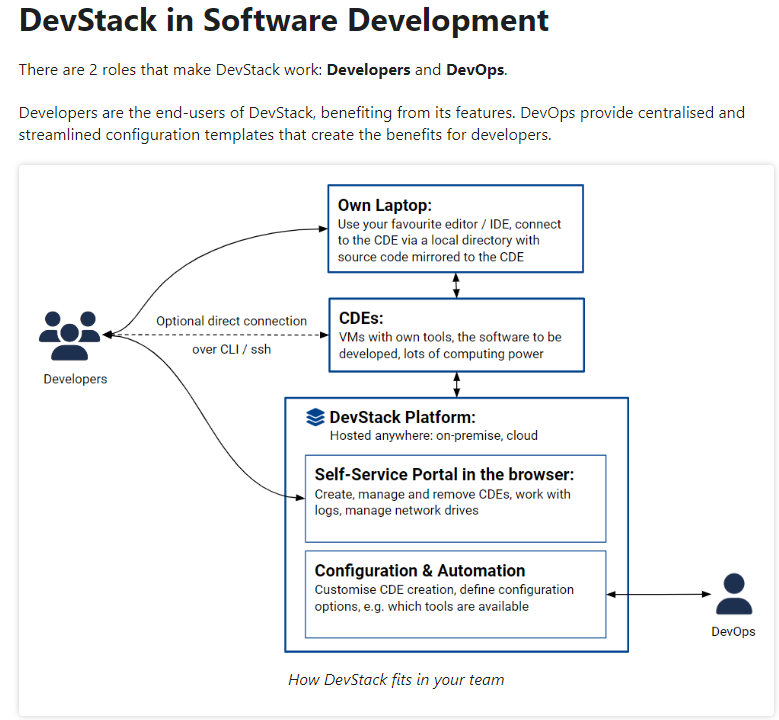Click the bold 'DevOps' word in intro sentence

[475, 70]
